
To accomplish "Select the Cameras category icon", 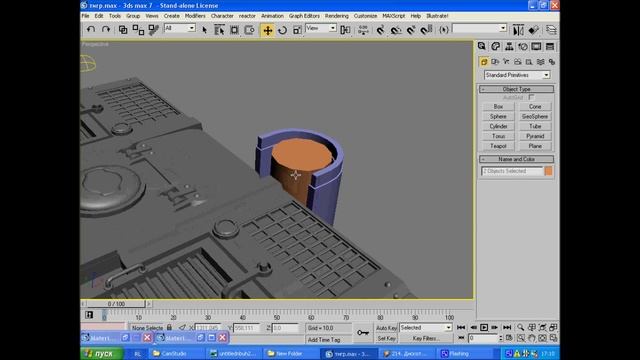I will (x=518, y=62).
